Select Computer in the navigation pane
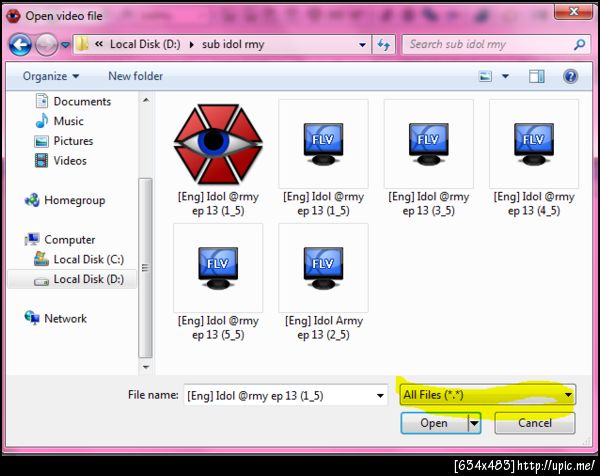 (x=60, y=240)
